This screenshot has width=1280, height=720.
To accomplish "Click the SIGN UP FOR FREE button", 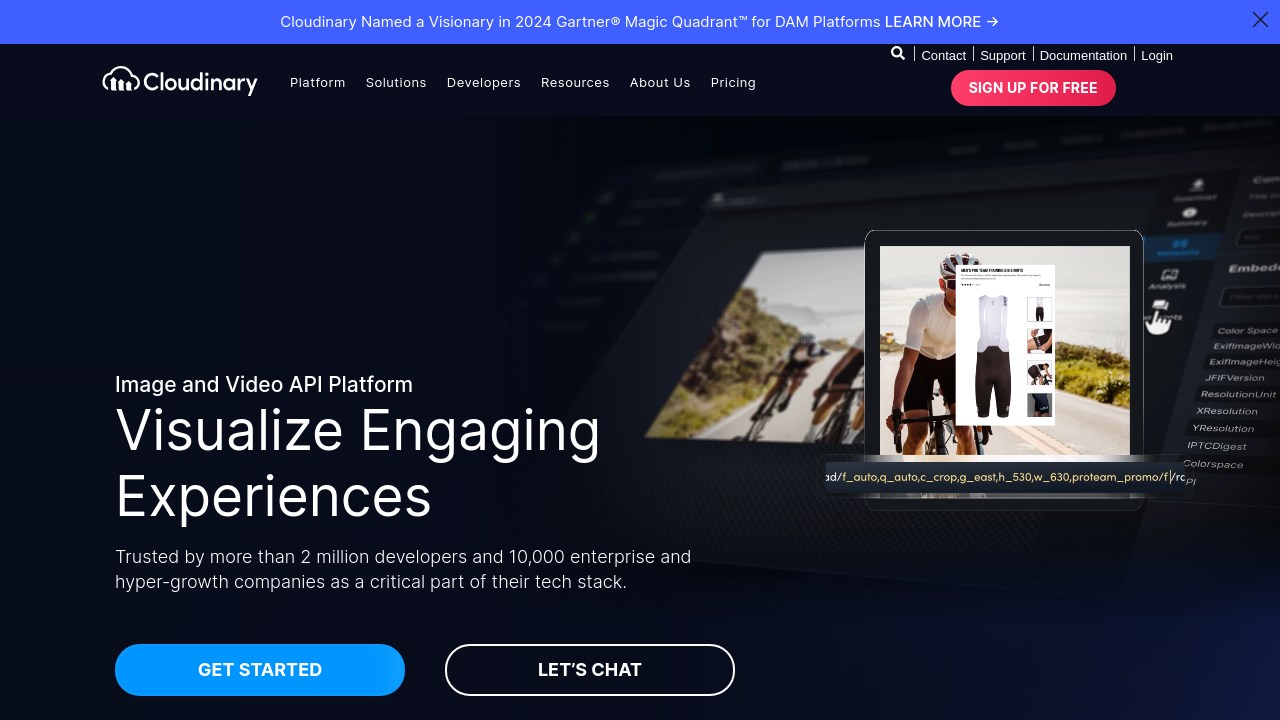I will click(1033, 88).
